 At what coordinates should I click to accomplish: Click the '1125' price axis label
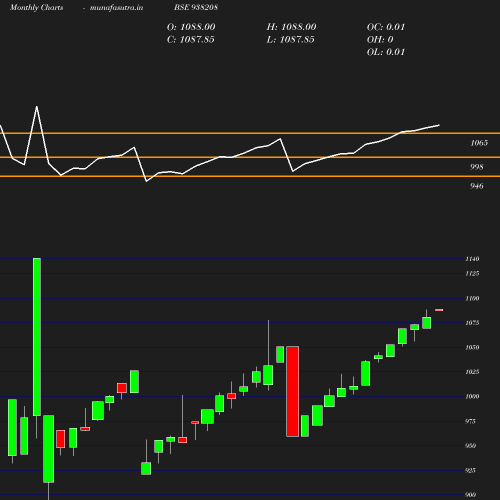click(x=472, y=273)
